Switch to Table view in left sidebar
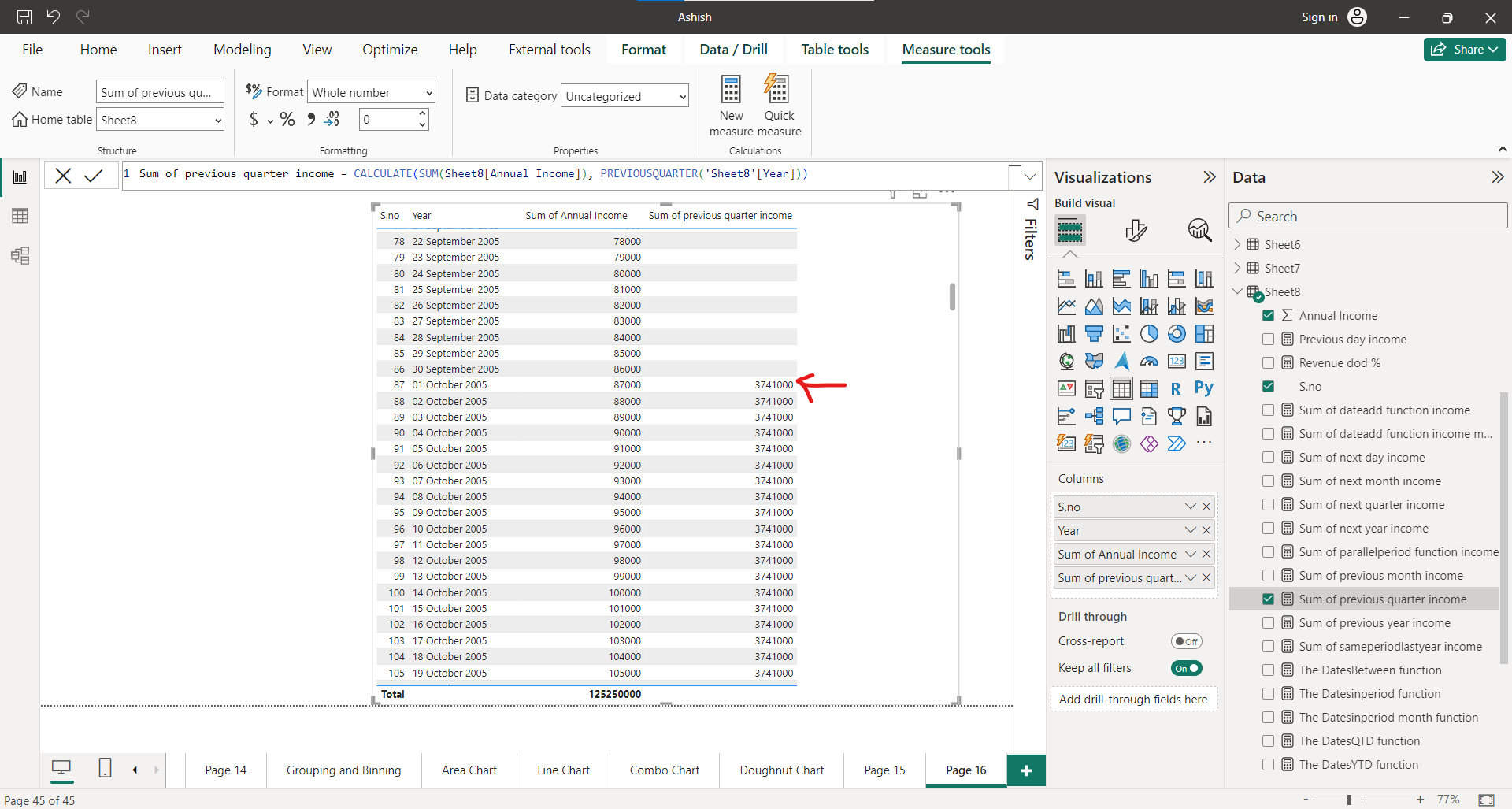Viewport: 1512px width, 809px height. pyautogui.click(x=20, y=215)
